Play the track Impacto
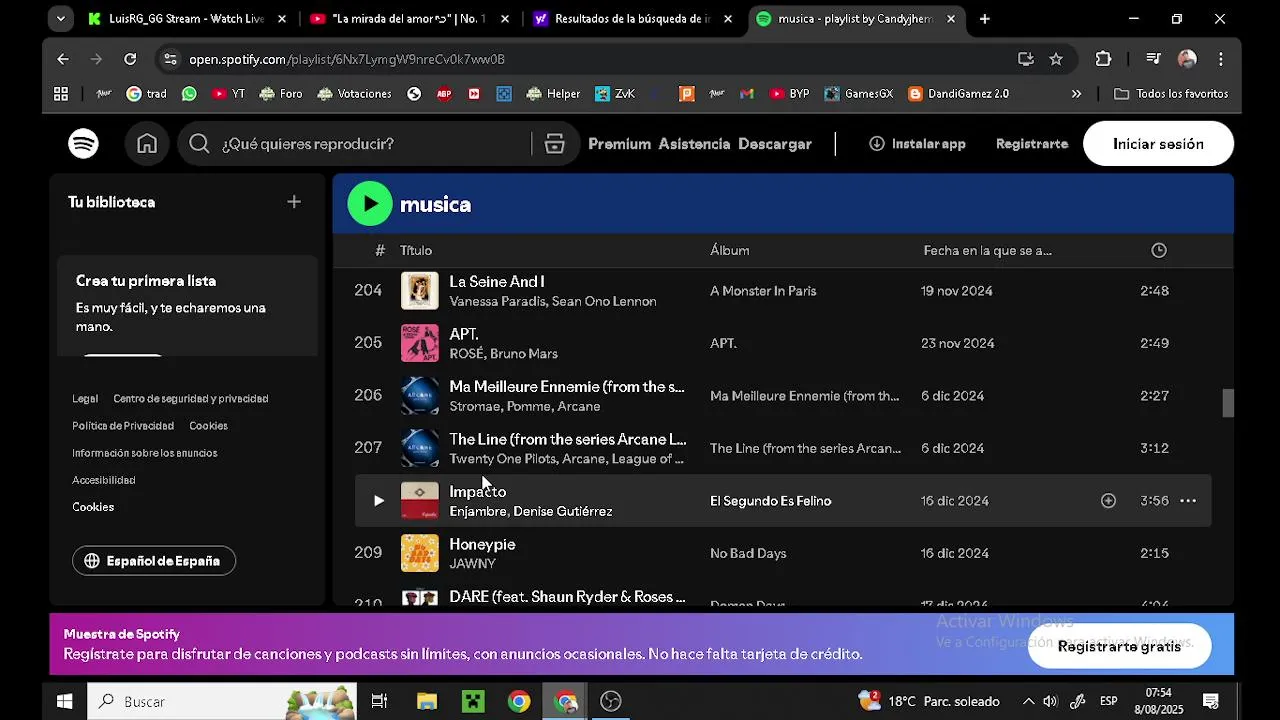Screen dimensions: 1280x720 tap(378, 501)
